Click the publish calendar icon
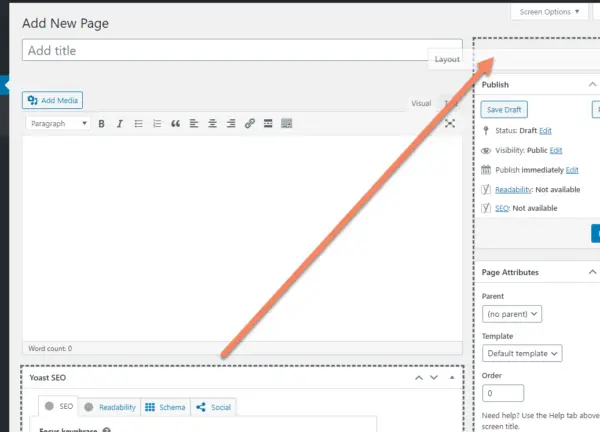Viewport: 600px width, 432px height. pos(486,170)
